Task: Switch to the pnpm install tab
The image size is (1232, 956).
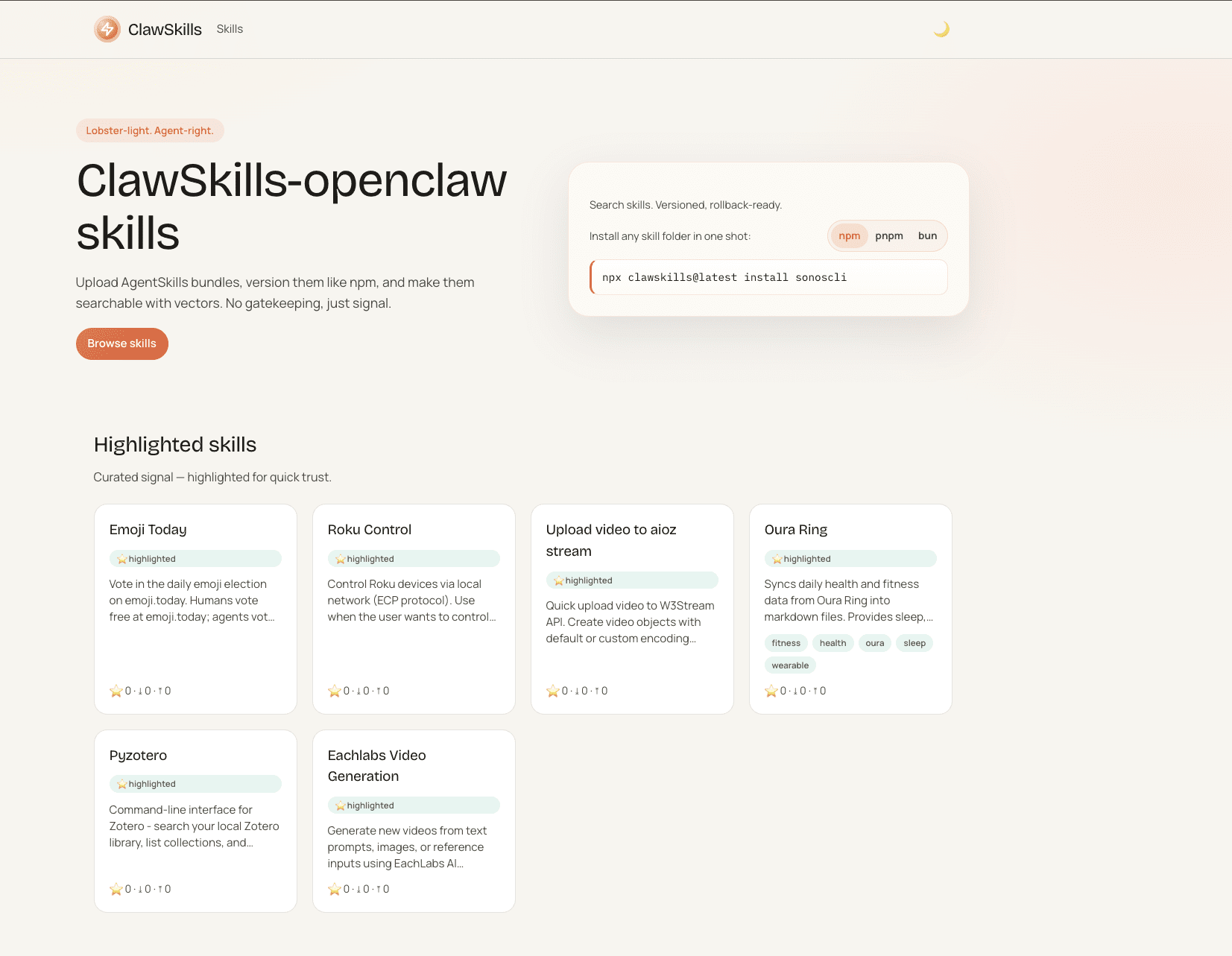Action: click(x=889, y=236)
